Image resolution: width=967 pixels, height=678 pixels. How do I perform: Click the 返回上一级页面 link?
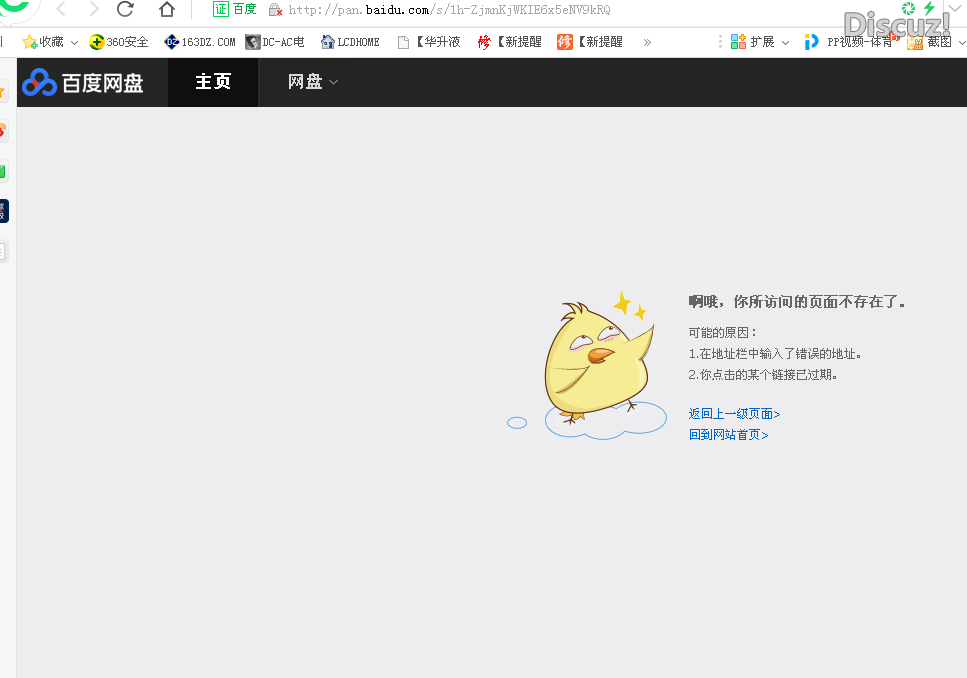coord(734,413)
